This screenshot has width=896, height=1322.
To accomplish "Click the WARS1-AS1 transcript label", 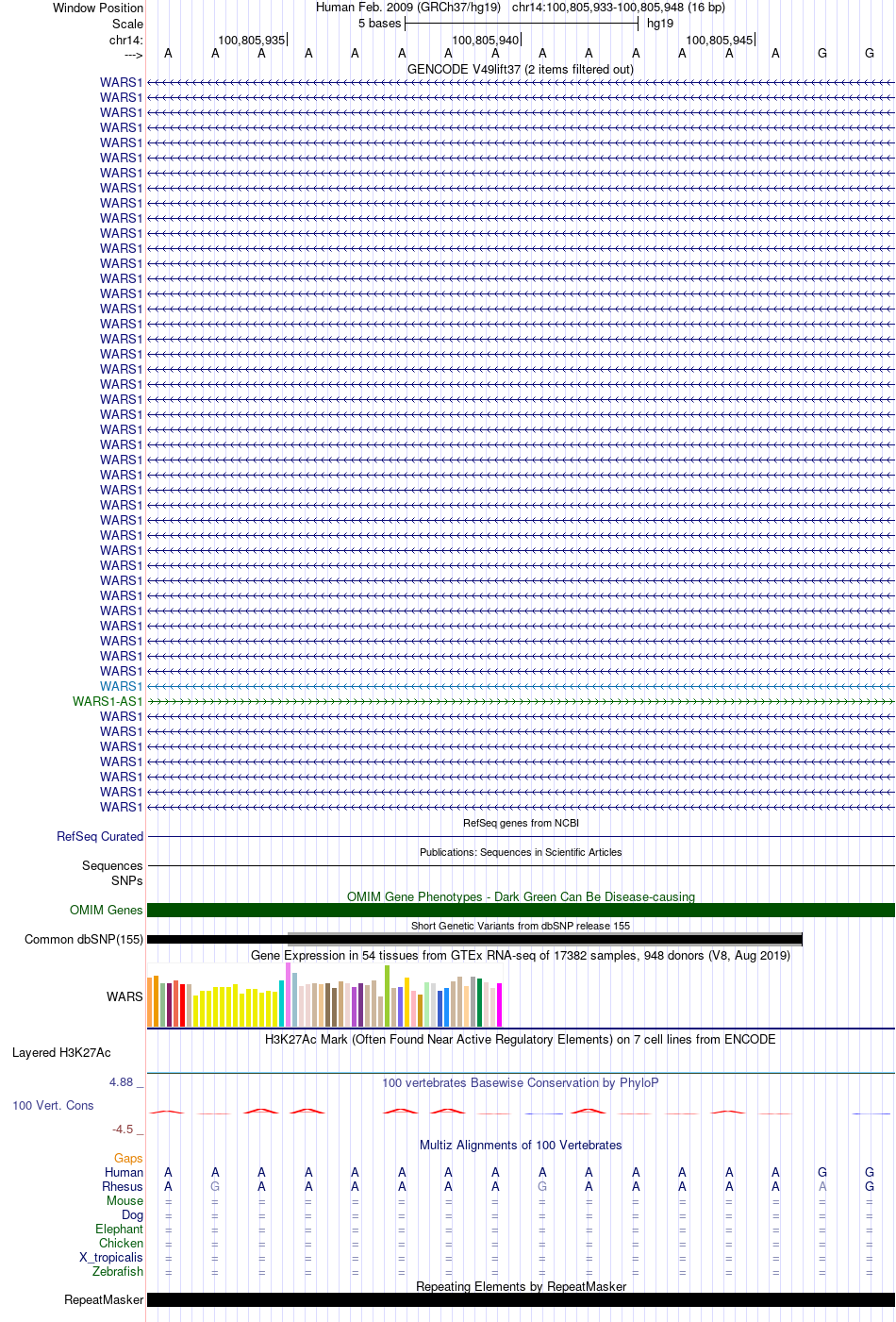I will tap(108, 701).
